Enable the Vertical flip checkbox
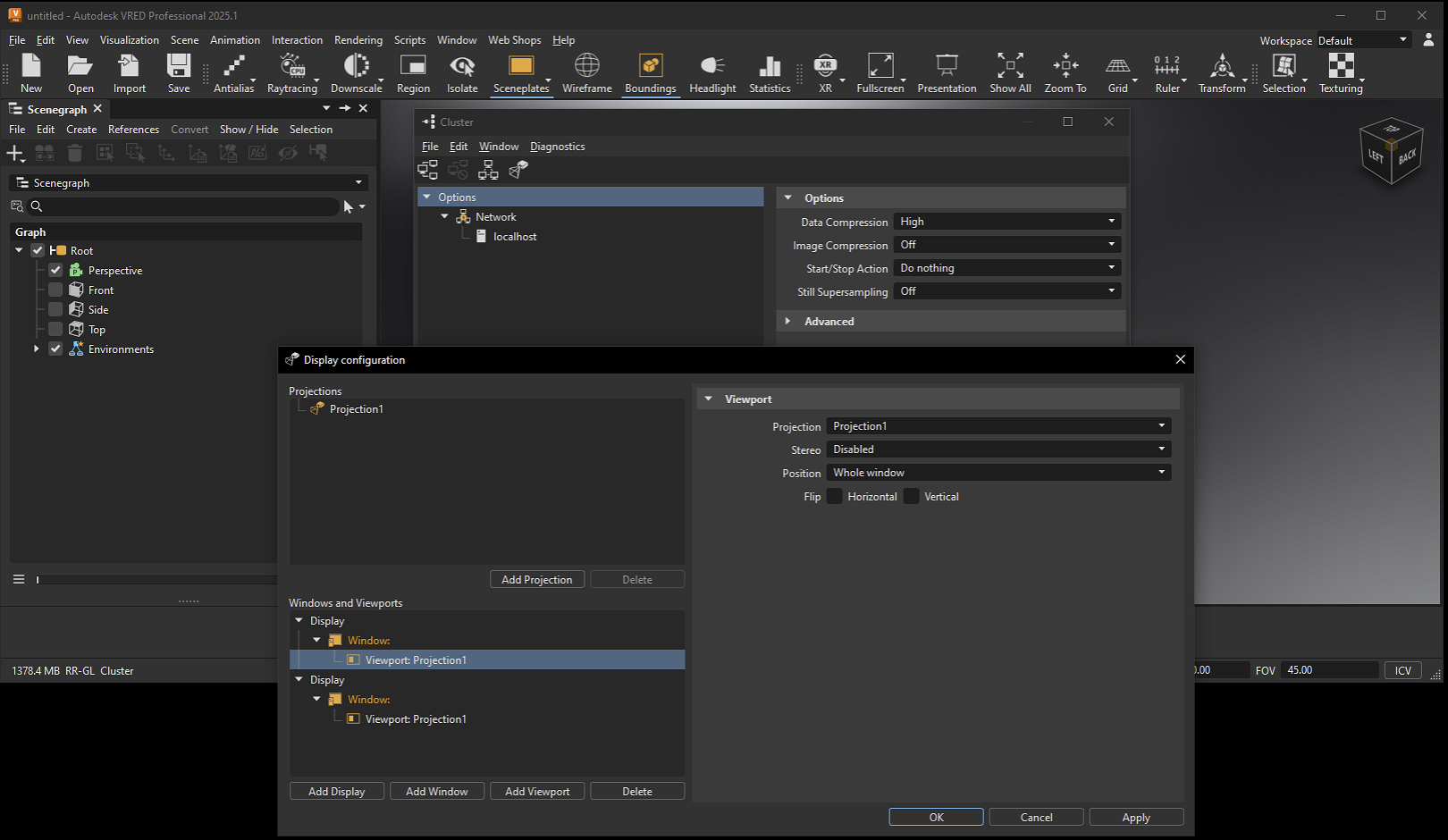This screenshot has width=1448, height=840. pyautogui.click(x=912, y=497)
